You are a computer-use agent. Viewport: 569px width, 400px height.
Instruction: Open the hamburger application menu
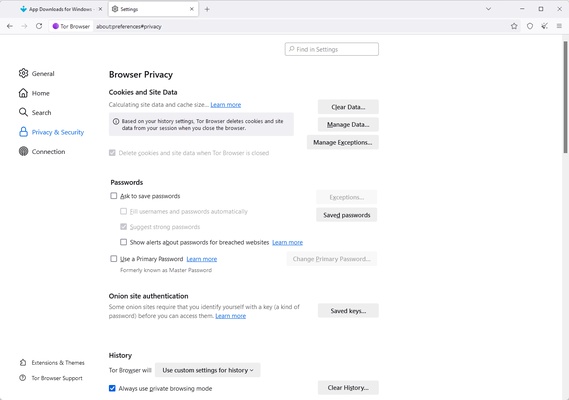(x=559, y=26)
